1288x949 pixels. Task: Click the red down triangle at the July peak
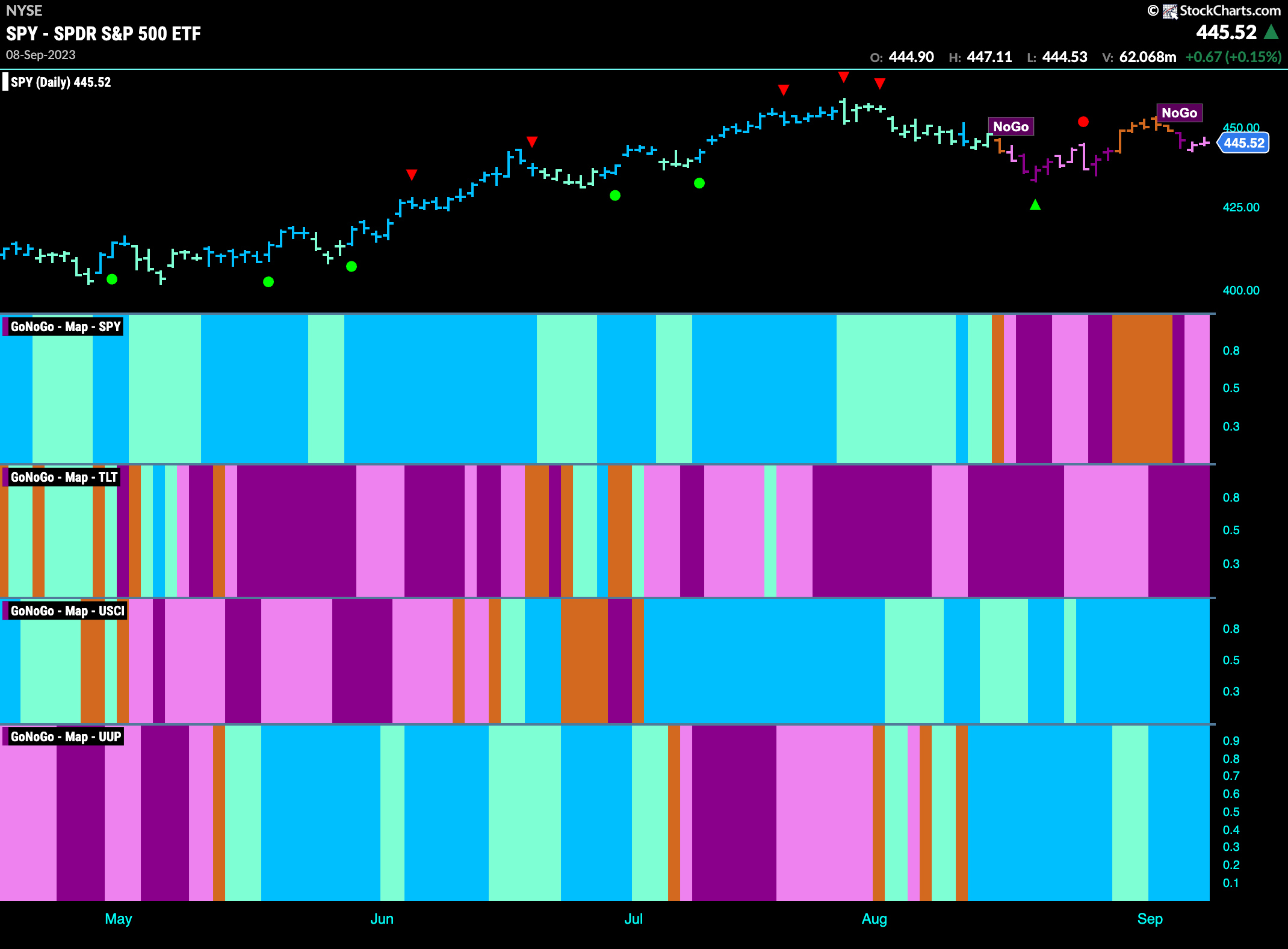click(844, 76)
